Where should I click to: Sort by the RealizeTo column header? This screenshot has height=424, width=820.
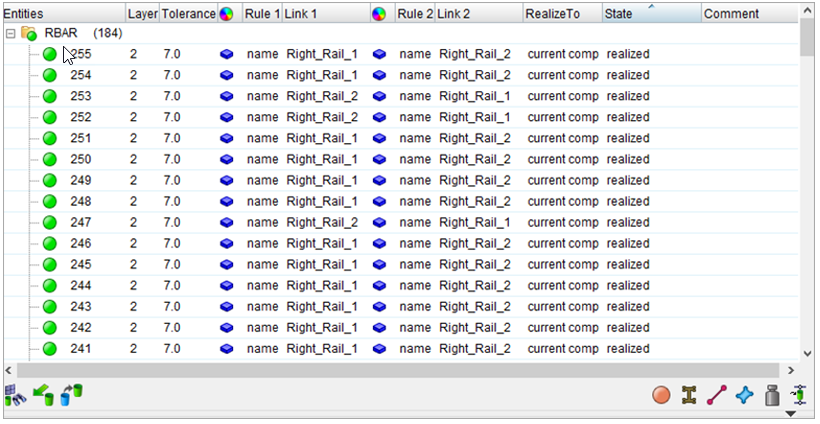563,14
